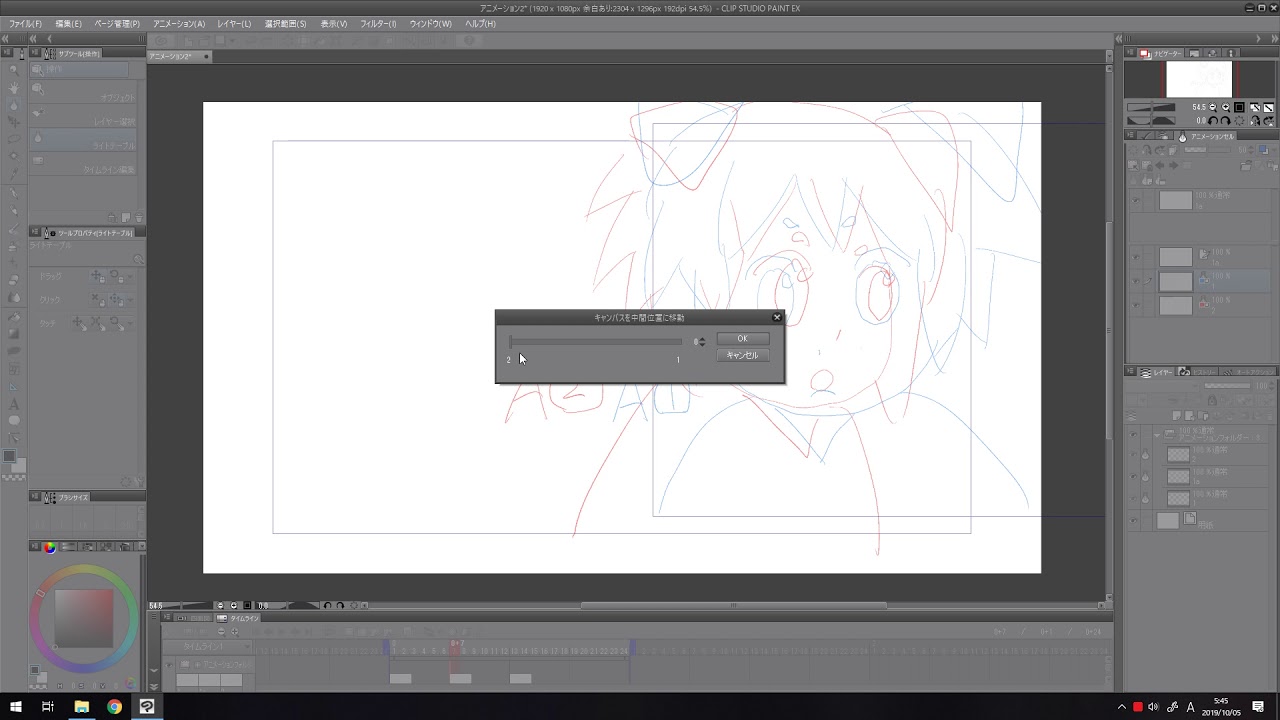The height and width of the screenshot is (720, 1280).
Task: Open File Explorer from taskbar
Action: coord(81,706)
